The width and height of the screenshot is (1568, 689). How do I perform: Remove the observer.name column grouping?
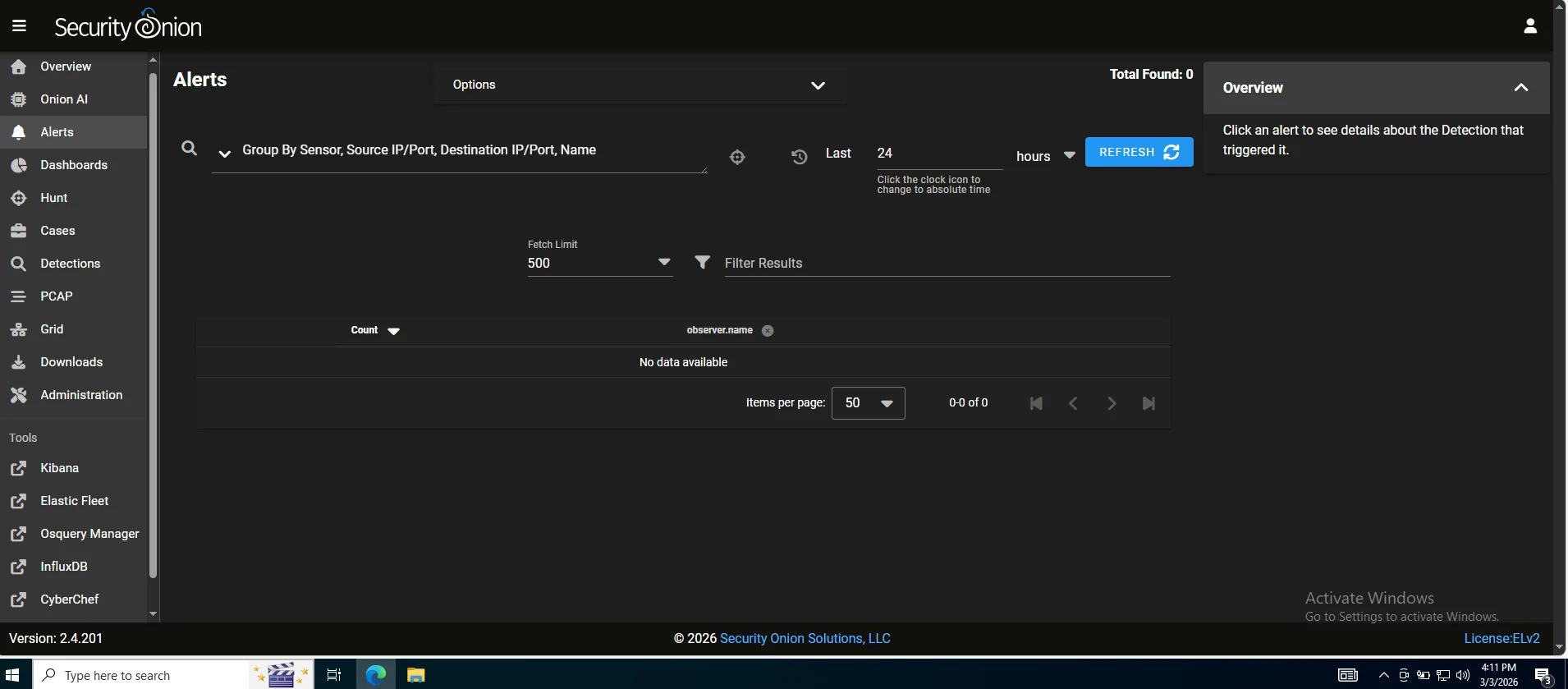[768, 331]
